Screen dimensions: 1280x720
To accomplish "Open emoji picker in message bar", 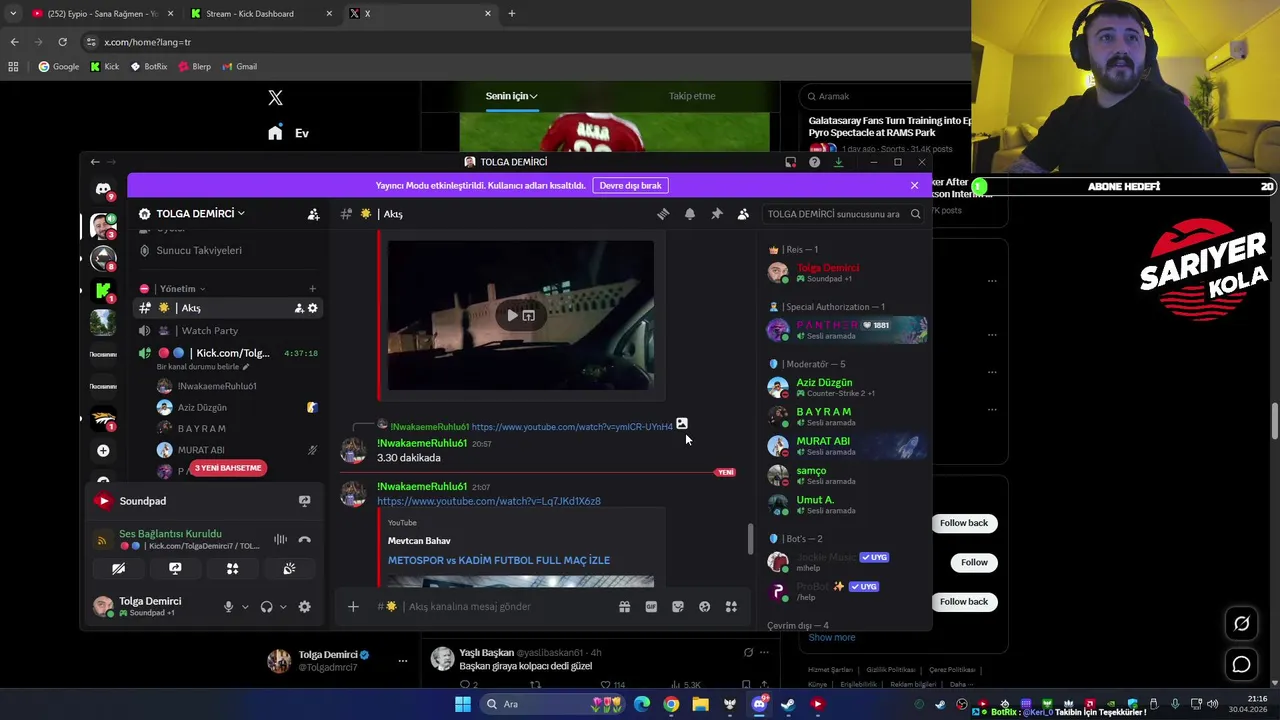I will tap(705, 607).
